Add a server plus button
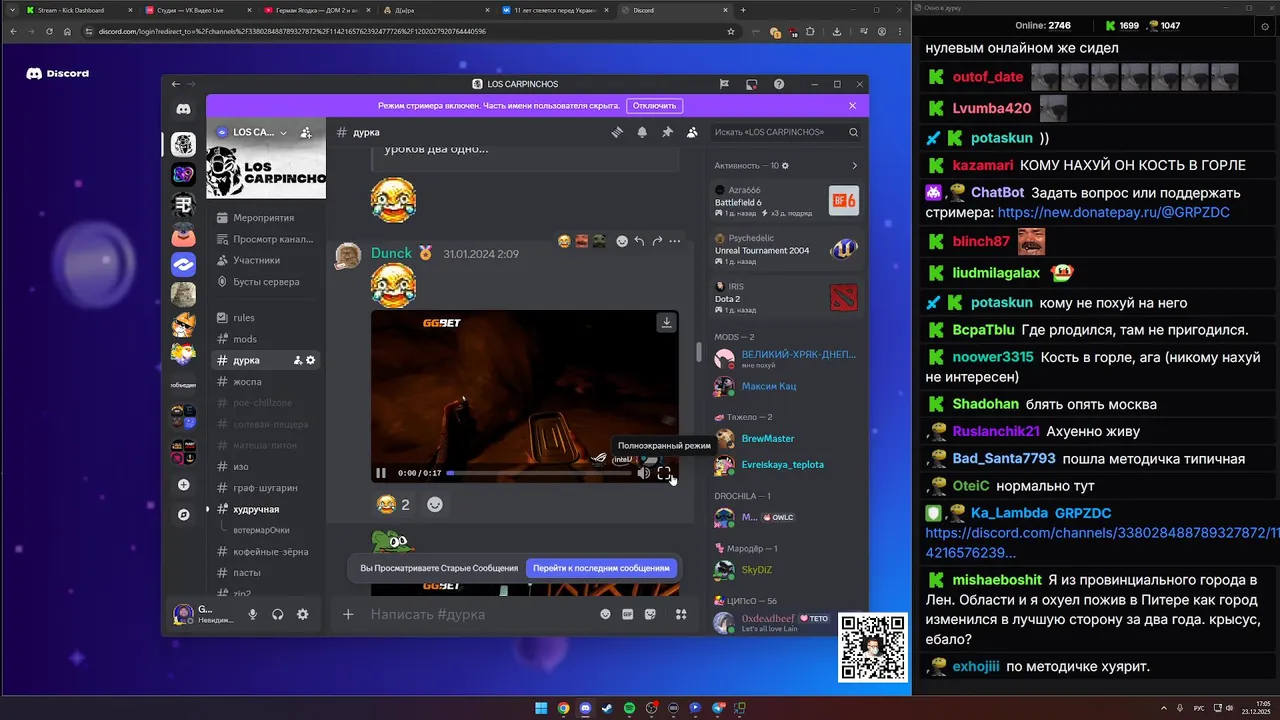 183,485
